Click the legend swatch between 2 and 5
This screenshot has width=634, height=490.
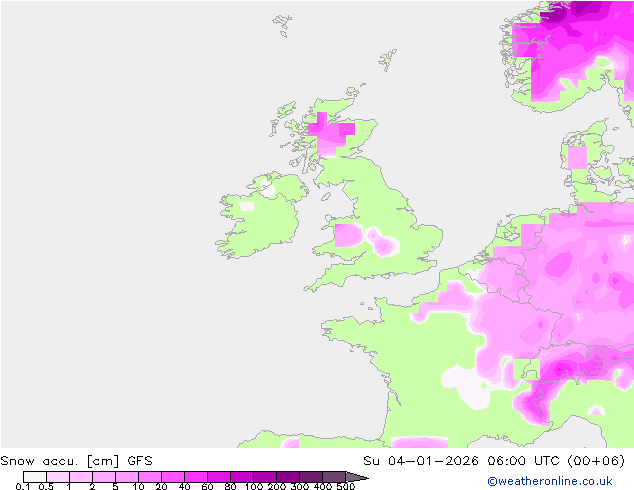pos(104,477)
